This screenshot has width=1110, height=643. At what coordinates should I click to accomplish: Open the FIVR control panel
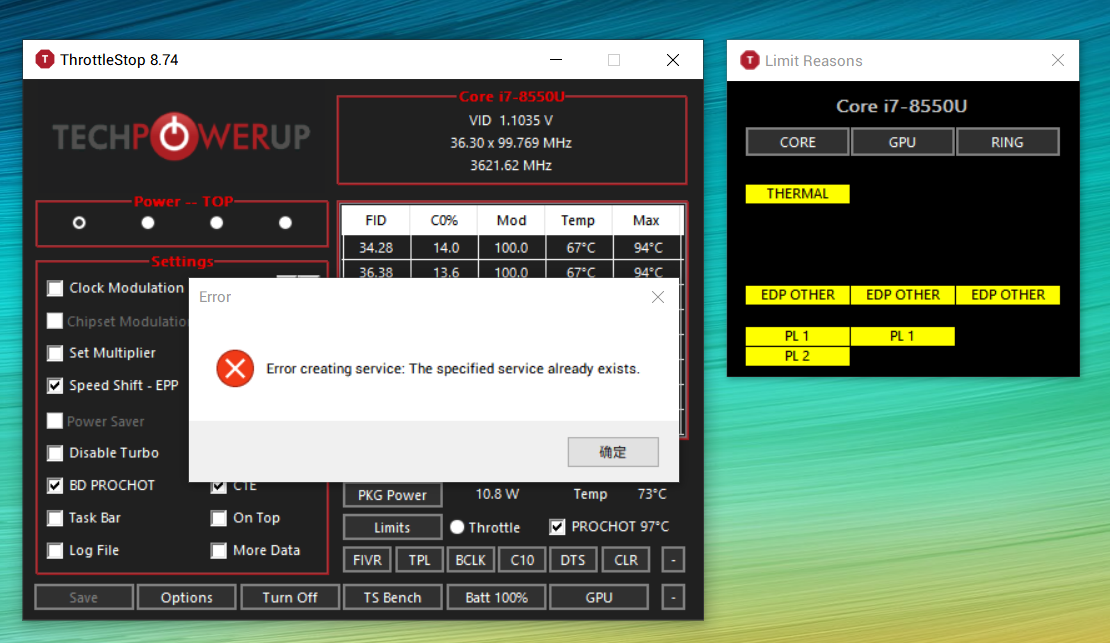(366, 559)
